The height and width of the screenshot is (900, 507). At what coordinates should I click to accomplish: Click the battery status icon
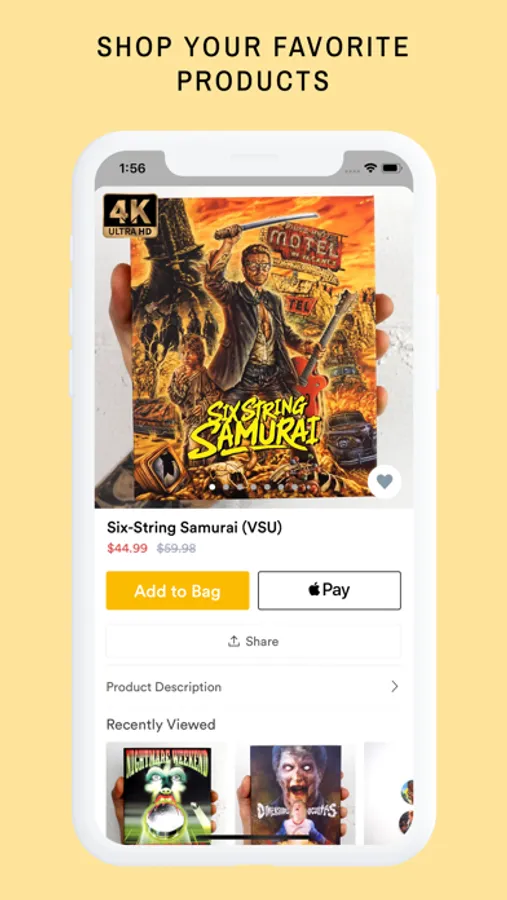coord(392,168)
